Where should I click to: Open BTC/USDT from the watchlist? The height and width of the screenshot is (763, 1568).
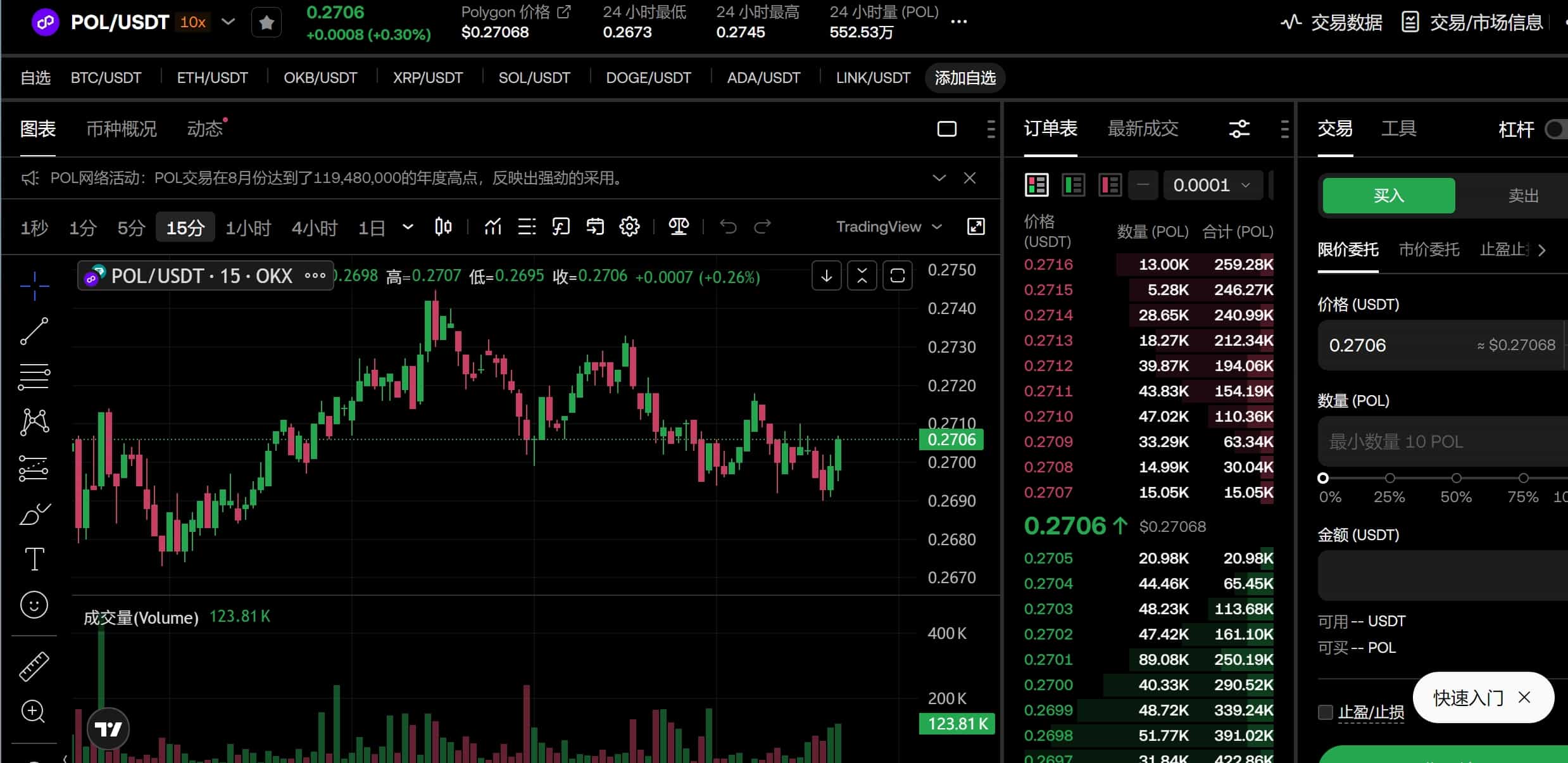point(106,78)
